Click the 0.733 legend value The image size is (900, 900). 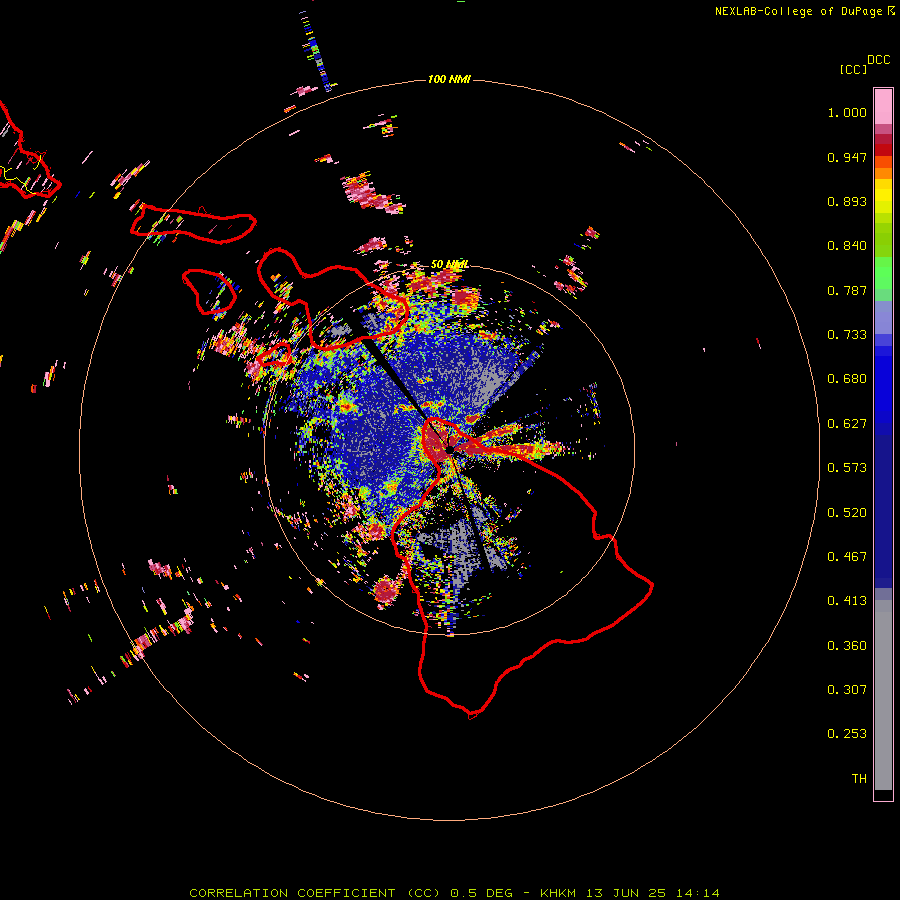click(847, 335)
